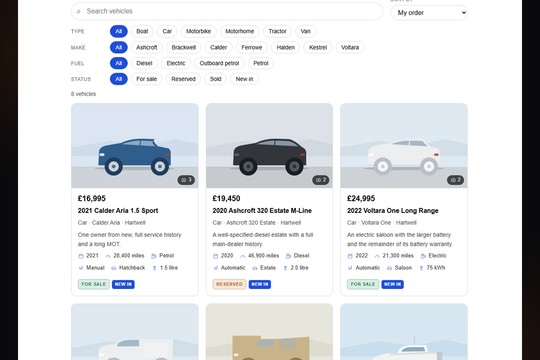Image resolution: width=540 pixels, height=360 pixels.
Task: Click photo count badge on Voltara One
Action: tap(455, 180)
